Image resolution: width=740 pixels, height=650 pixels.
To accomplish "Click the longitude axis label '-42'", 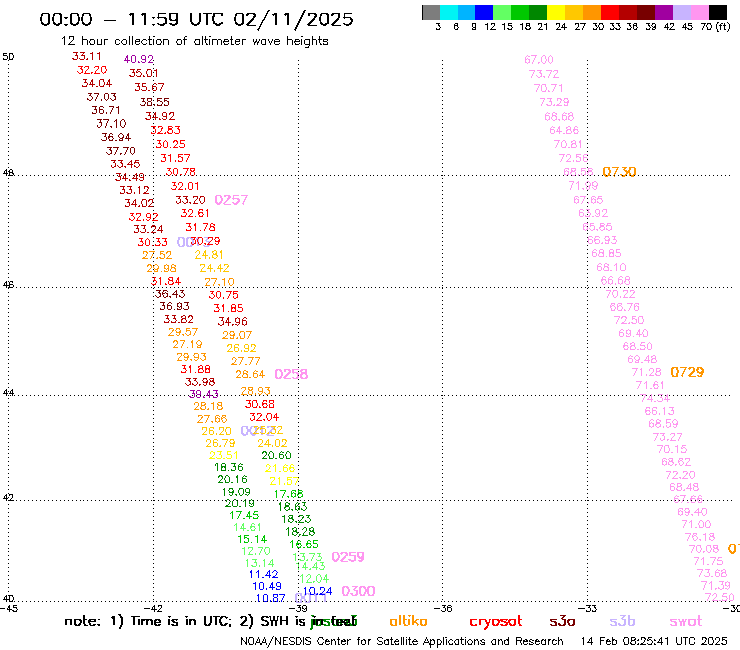I will [153, 609].
